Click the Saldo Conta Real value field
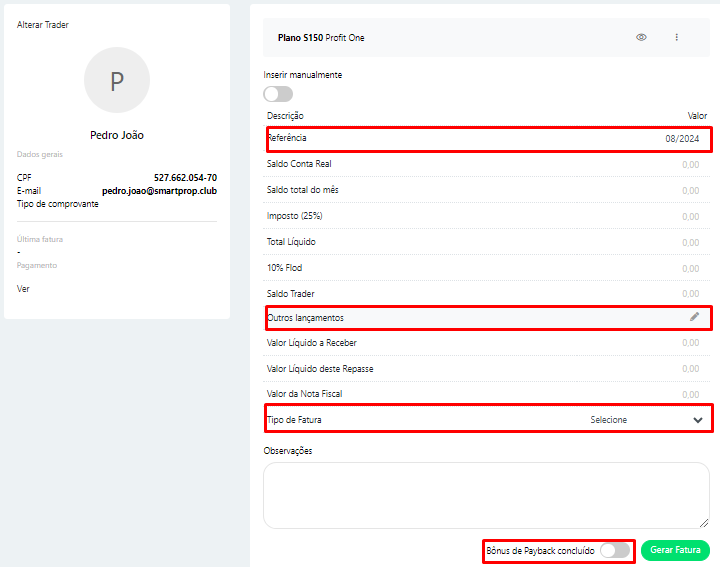The width and height of the screenshot is (720, 567). click(690, 164)
